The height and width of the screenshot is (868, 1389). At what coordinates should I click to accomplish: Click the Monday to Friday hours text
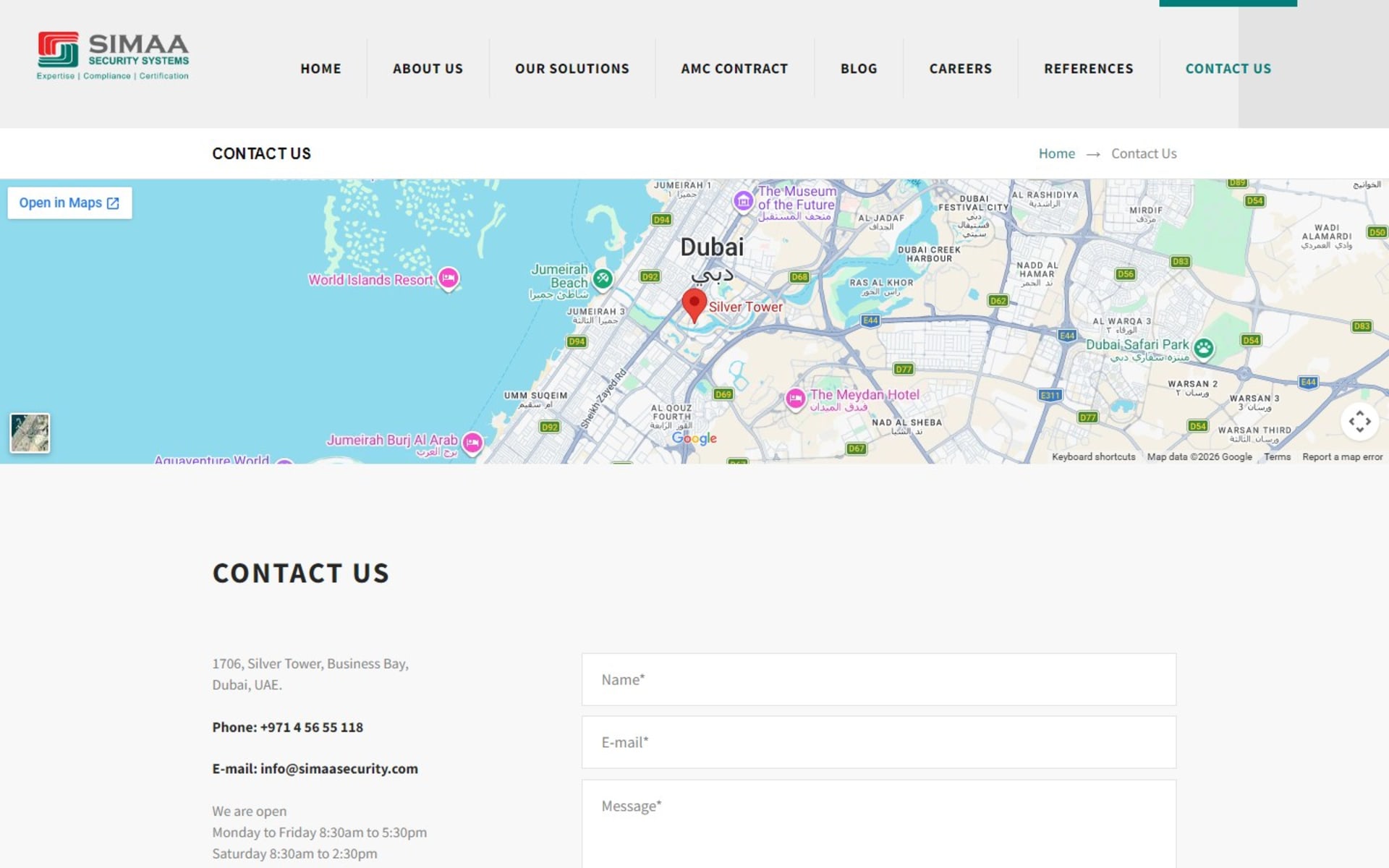(x=320, y=833)
